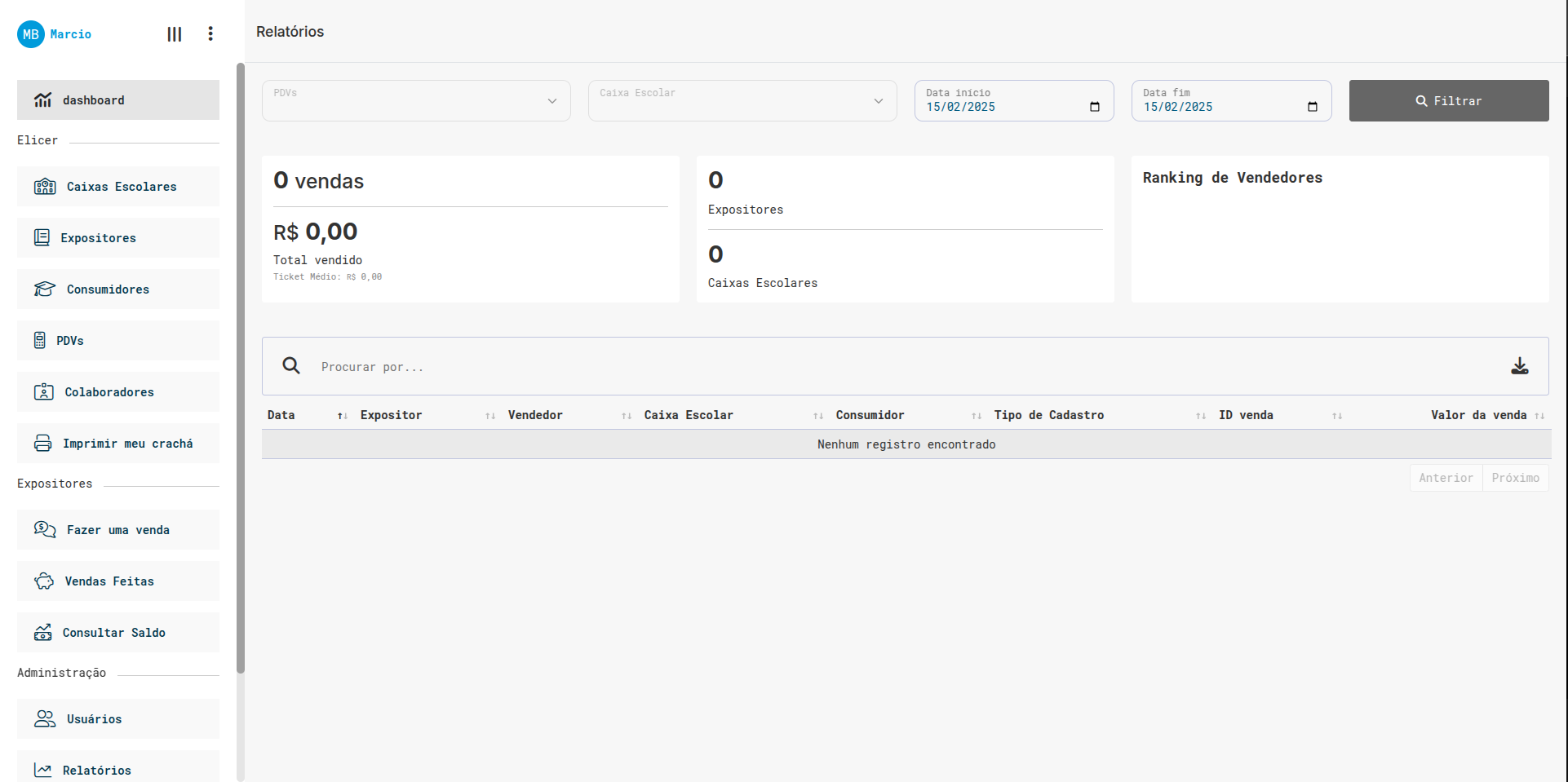Viewport: 1568px width, 782px height.
Task: Click the Anterior pagination button
Action: click(x=1446, y=478)
